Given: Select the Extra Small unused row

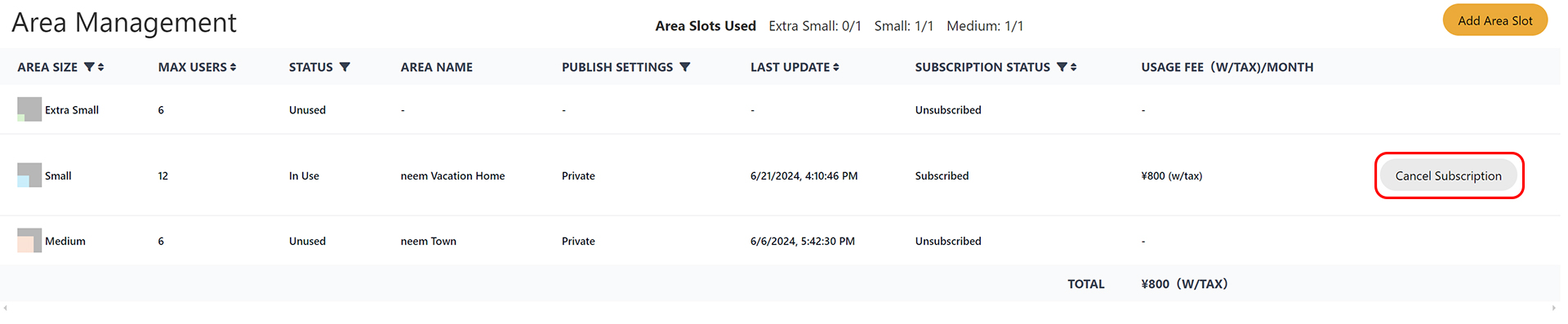Looking at the screenshot, I should (x=780, y=109).
